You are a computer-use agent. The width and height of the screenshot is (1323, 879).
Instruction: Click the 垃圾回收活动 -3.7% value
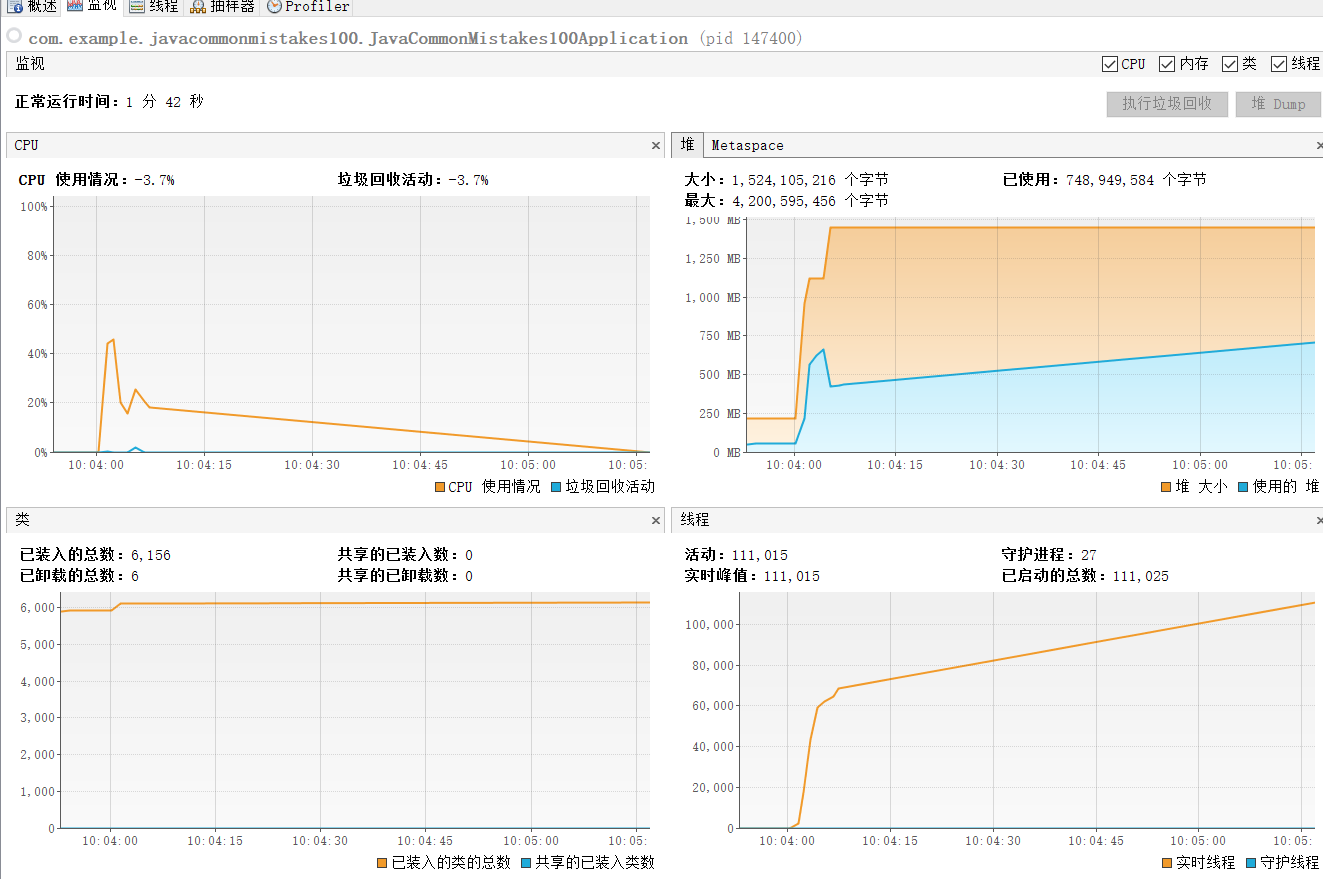pyautogui.click(x=468, y=180)
